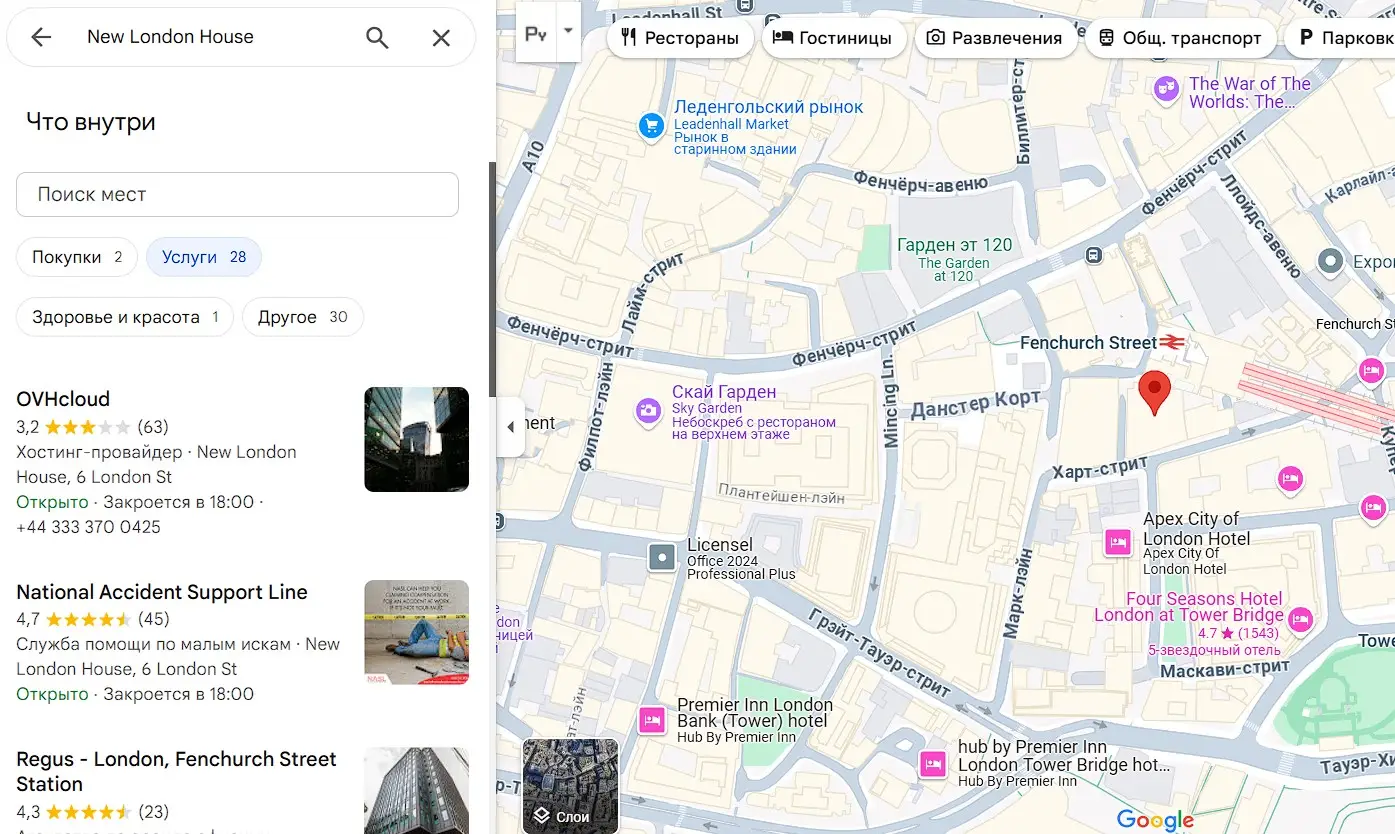Click the Fenchurch Street rail station icon

click(1173, 342)
